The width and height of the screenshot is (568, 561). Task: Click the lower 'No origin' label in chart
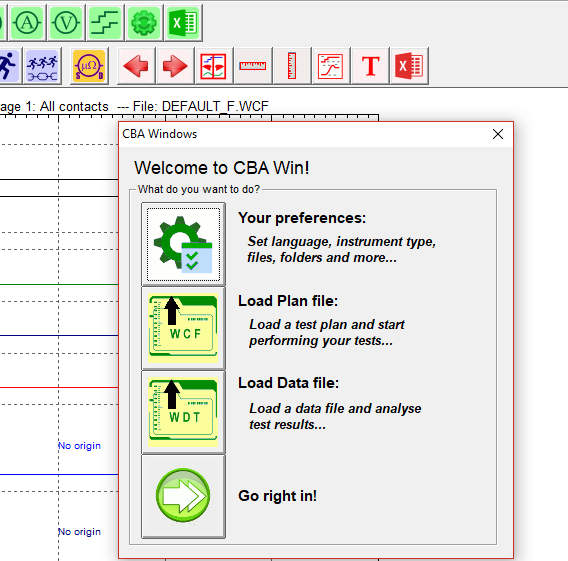point(80,532)
